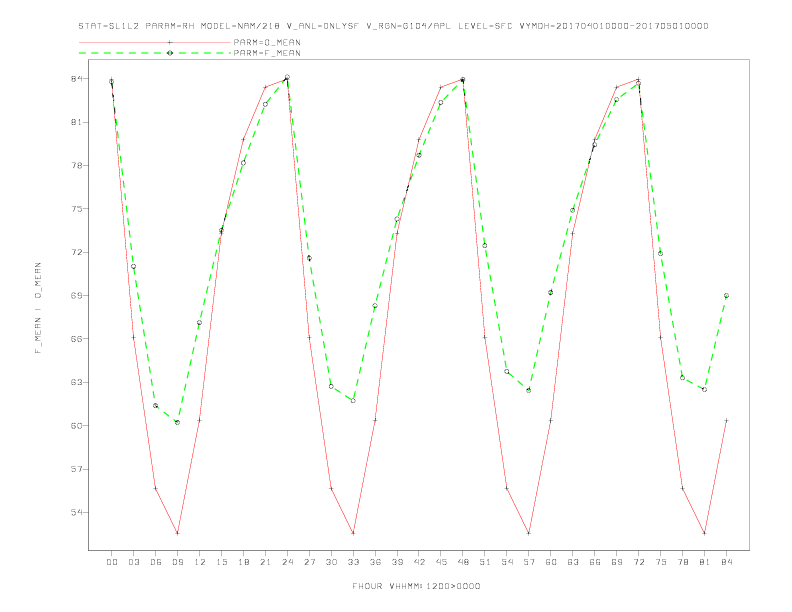Click y-axis tick label 84
This screenshot has width=792, height=612.
[77, 79]
